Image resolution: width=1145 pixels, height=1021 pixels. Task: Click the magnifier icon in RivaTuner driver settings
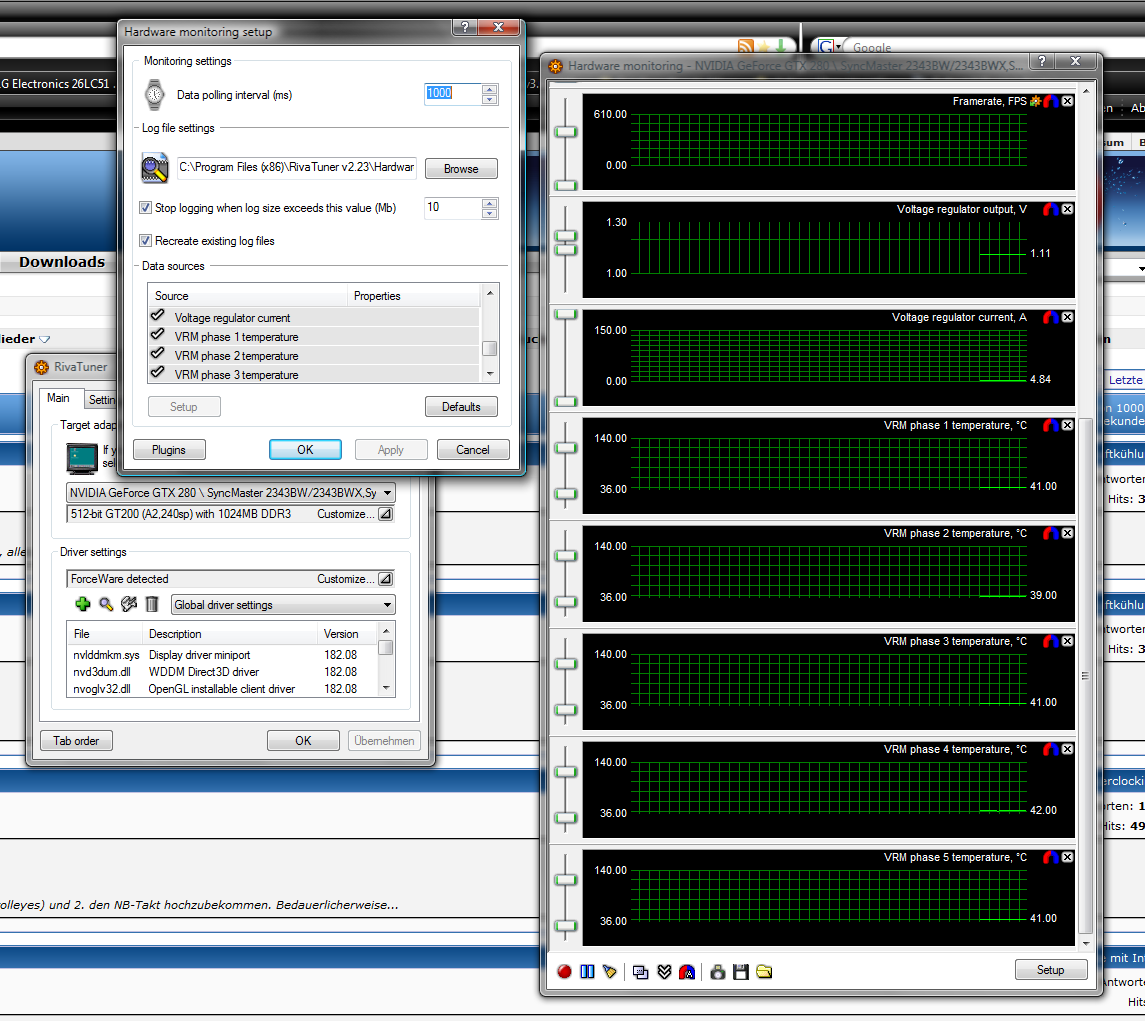106,604
